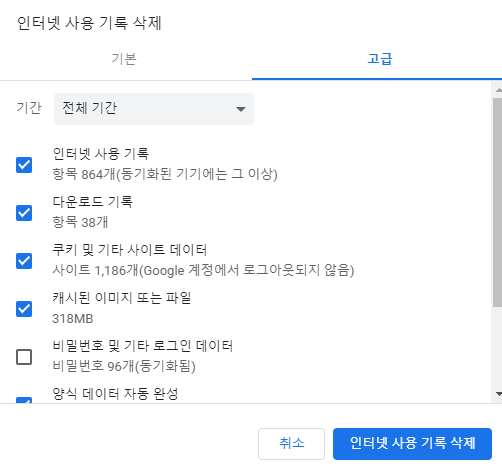Uncheck the 다운로드 기록 checkbox

24,213
